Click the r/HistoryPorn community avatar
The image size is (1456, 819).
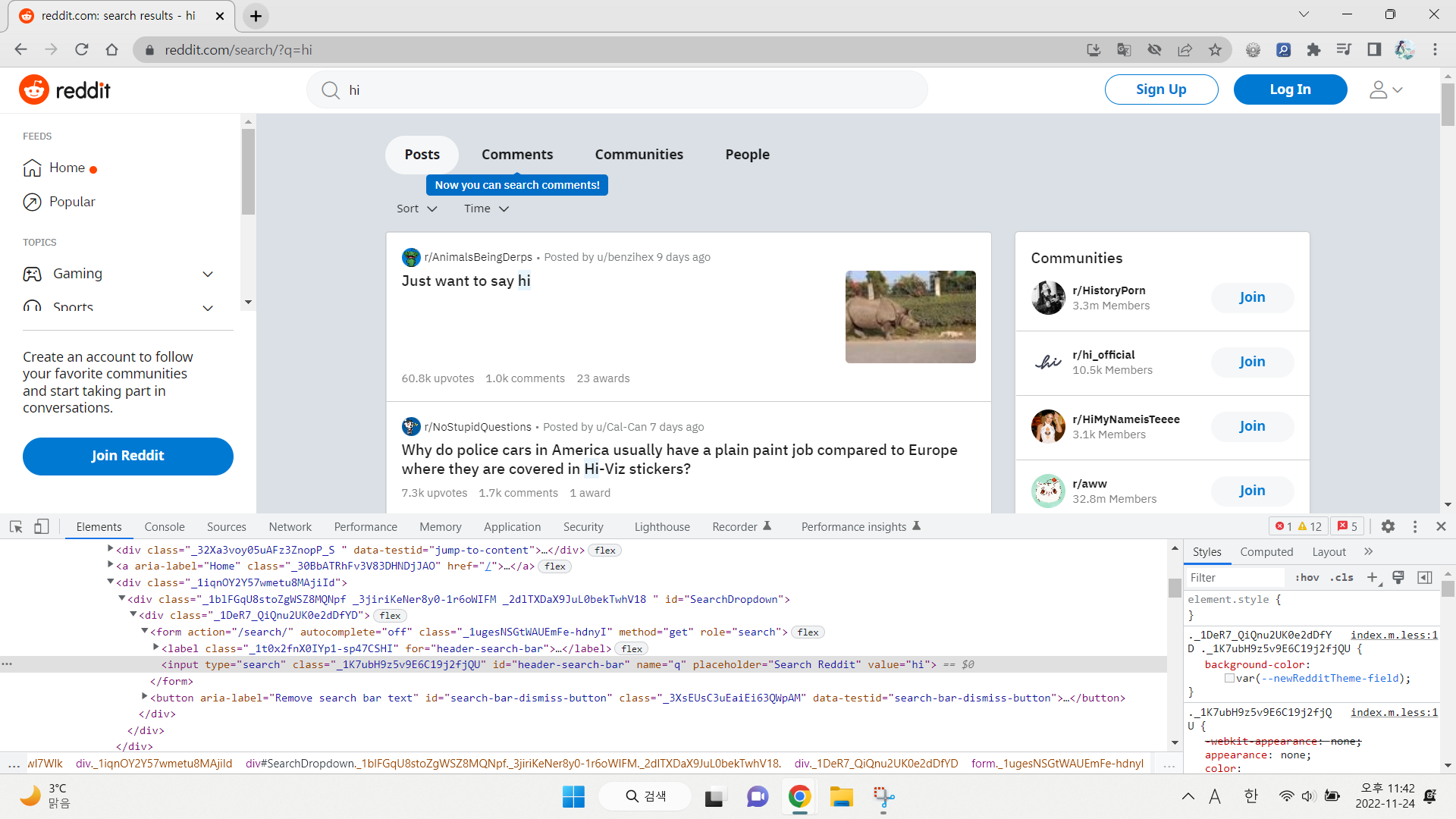1048,297
